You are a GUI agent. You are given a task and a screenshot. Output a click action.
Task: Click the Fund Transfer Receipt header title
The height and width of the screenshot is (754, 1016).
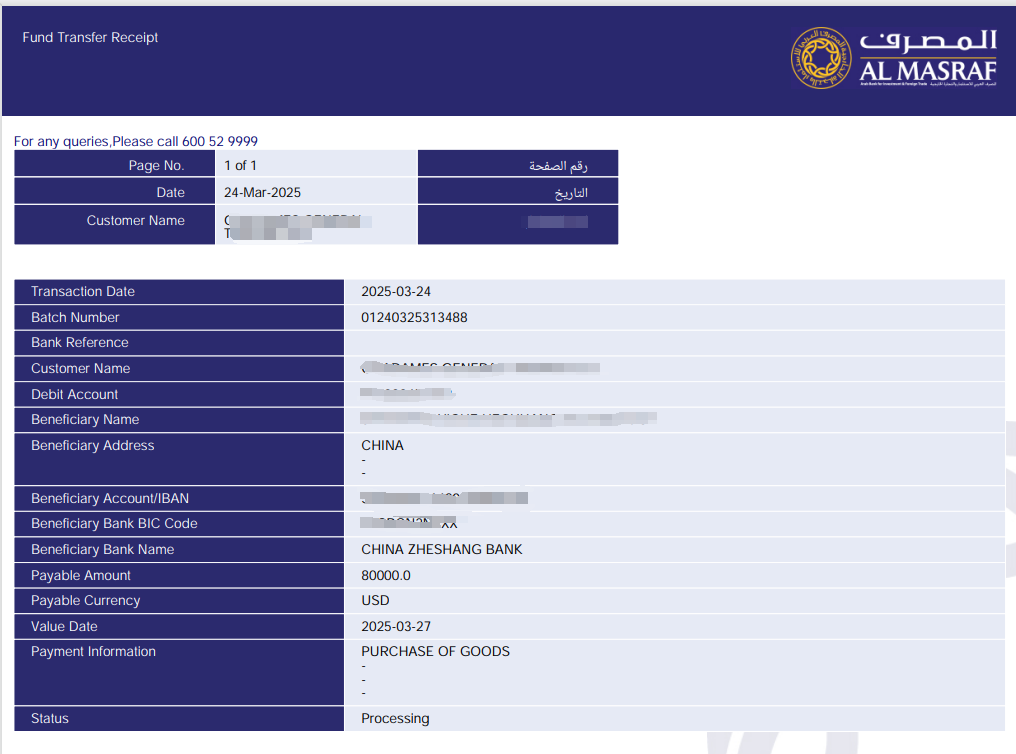[91, 38]
